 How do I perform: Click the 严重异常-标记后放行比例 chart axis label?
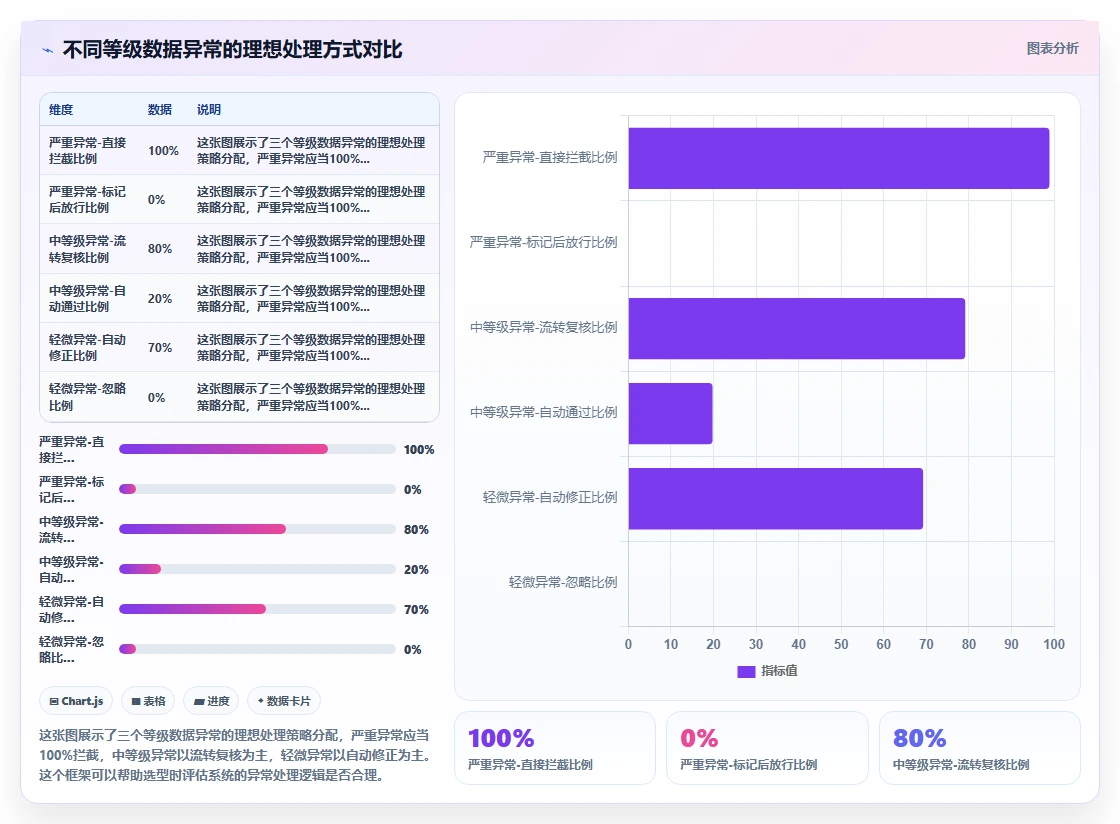543,243
